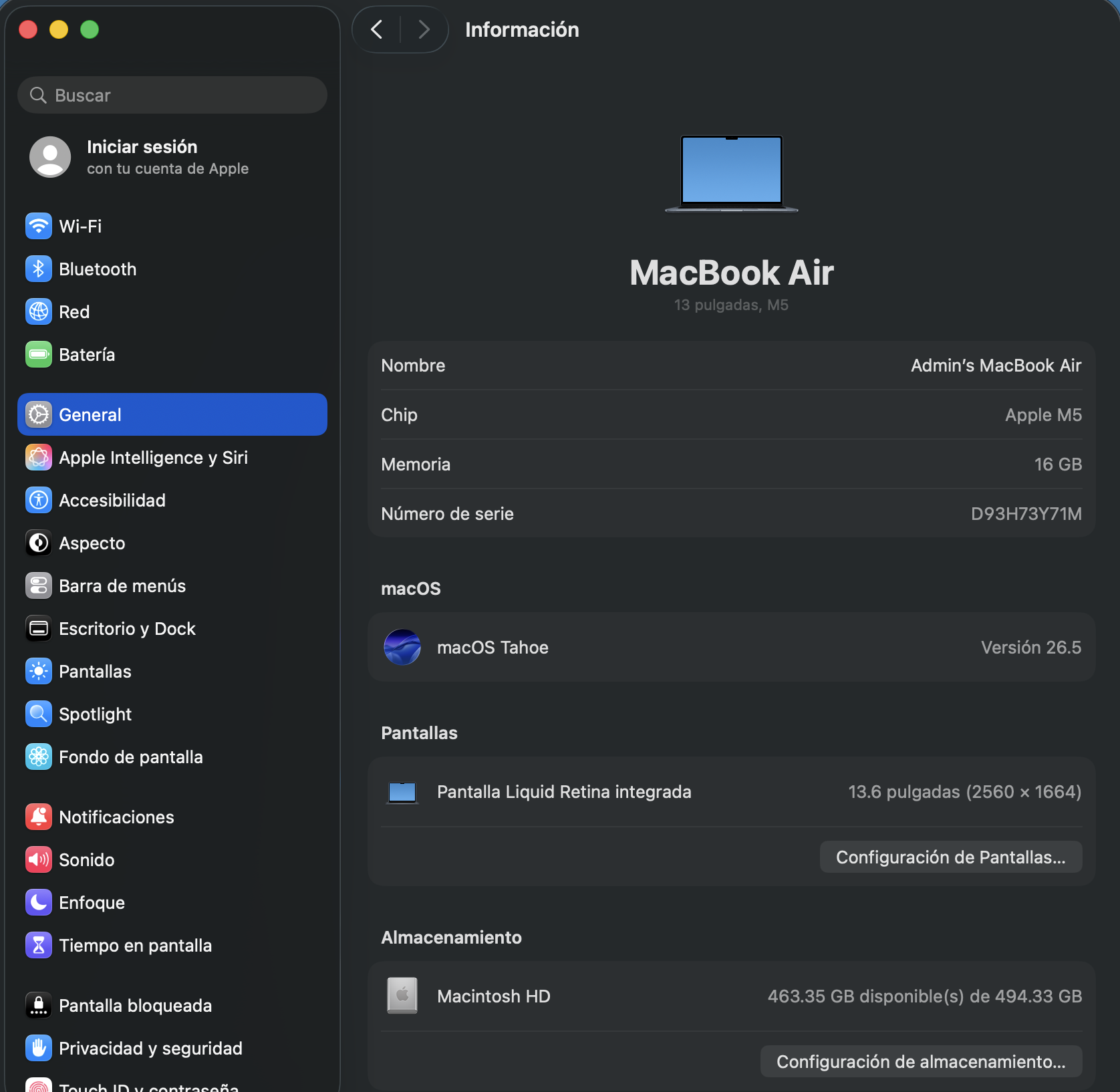Open the Notificaciones bell icon

coord(39,817)
